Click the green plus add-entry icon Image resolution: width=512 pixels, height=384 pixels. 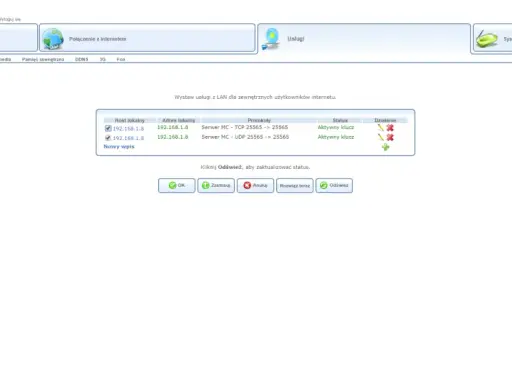(x=385, y=147)
